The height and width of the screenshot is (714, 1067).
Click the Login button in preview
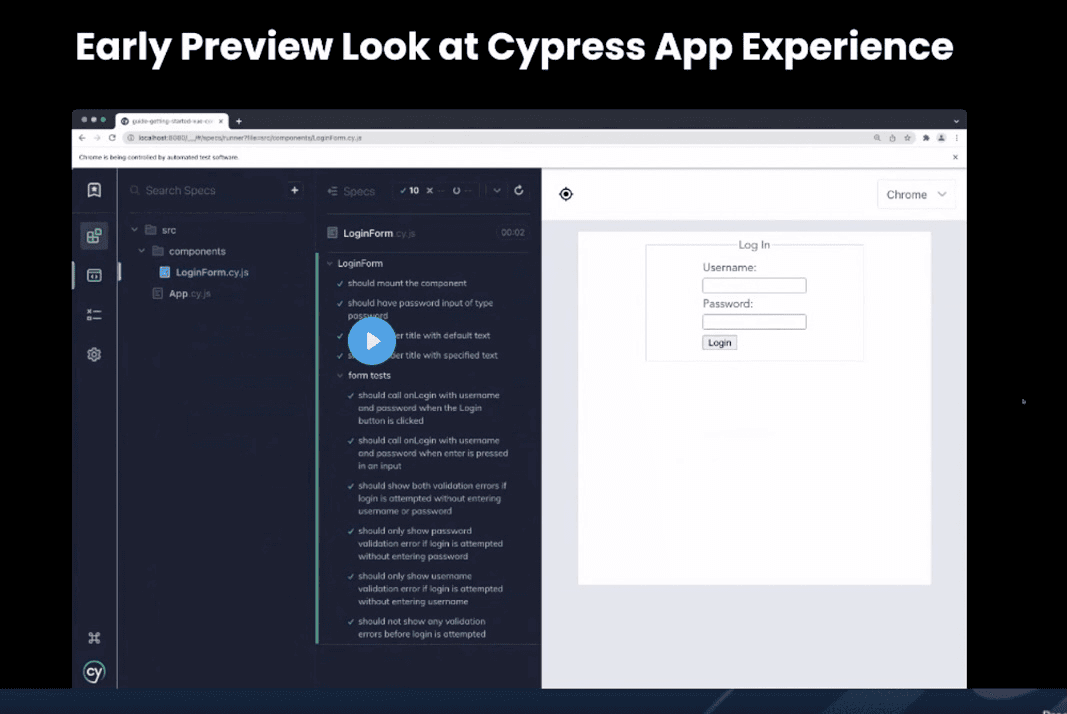click(x=719, y=342)
